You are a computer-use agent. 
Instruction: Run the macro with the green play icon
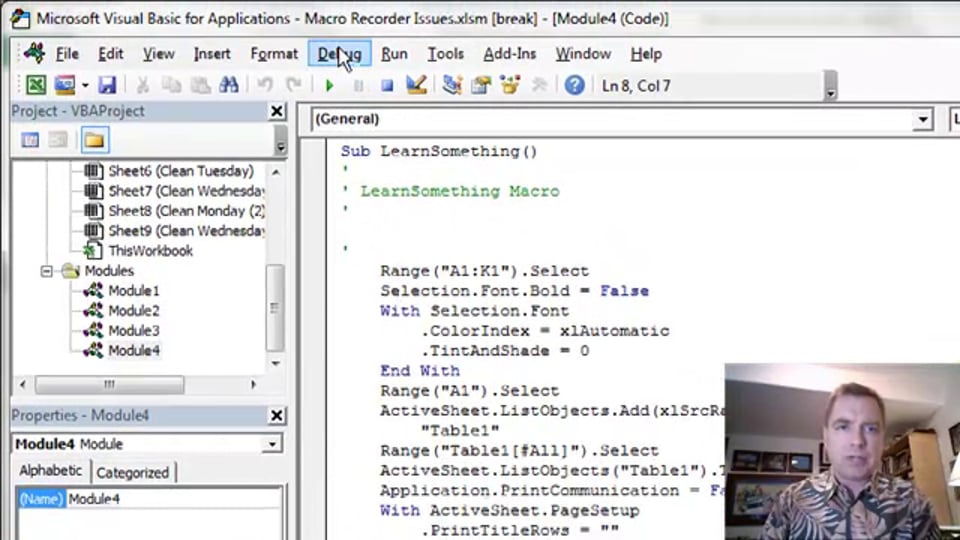pyautogui.click(x=329, y=86)
